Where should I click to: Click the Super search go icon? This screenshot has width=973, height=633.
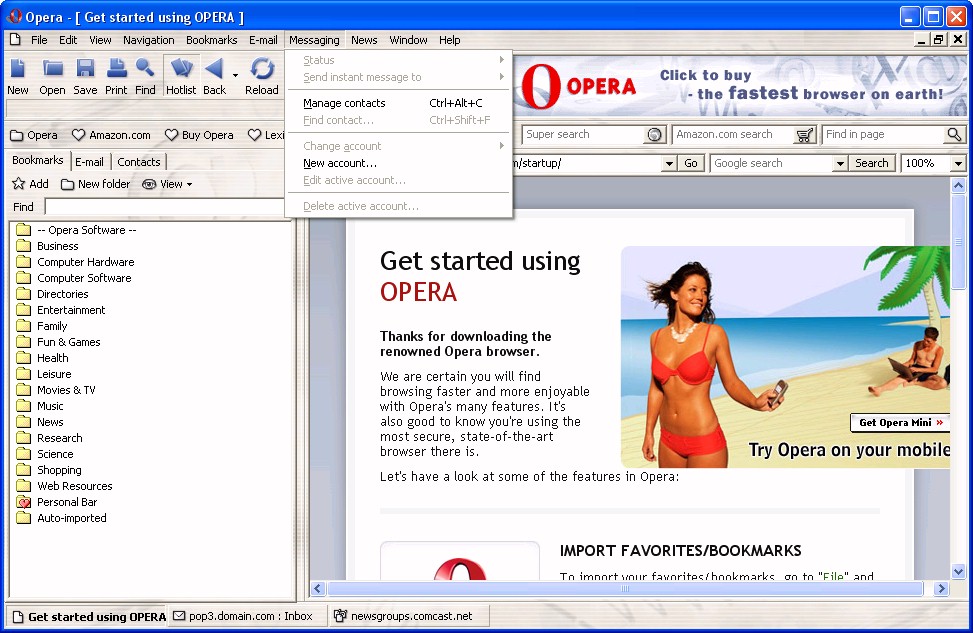click(x=655, y=134)
